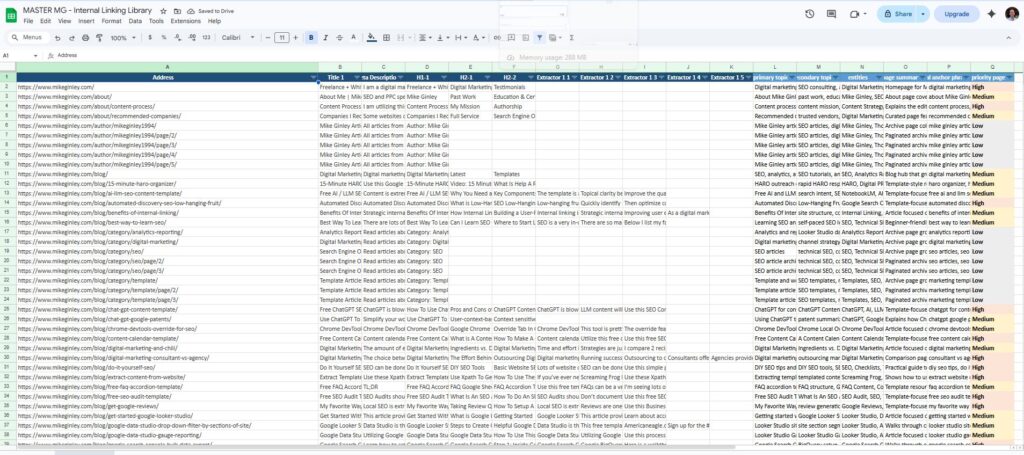The width and height of the screenshot is (1024, 455).
Task: Open the name box dropdown arrow
Action: (35, 55)
